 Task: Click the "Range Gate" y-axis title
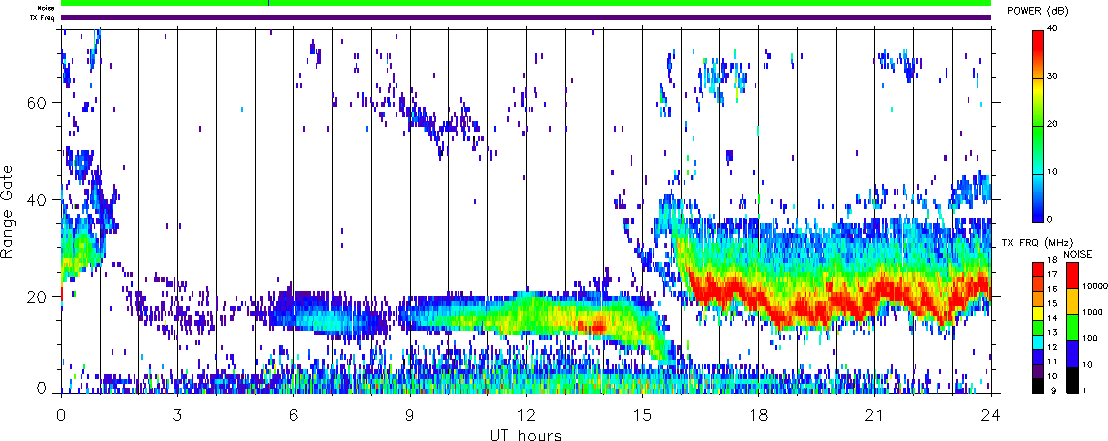pyautogui.click(x=8, y=210)
